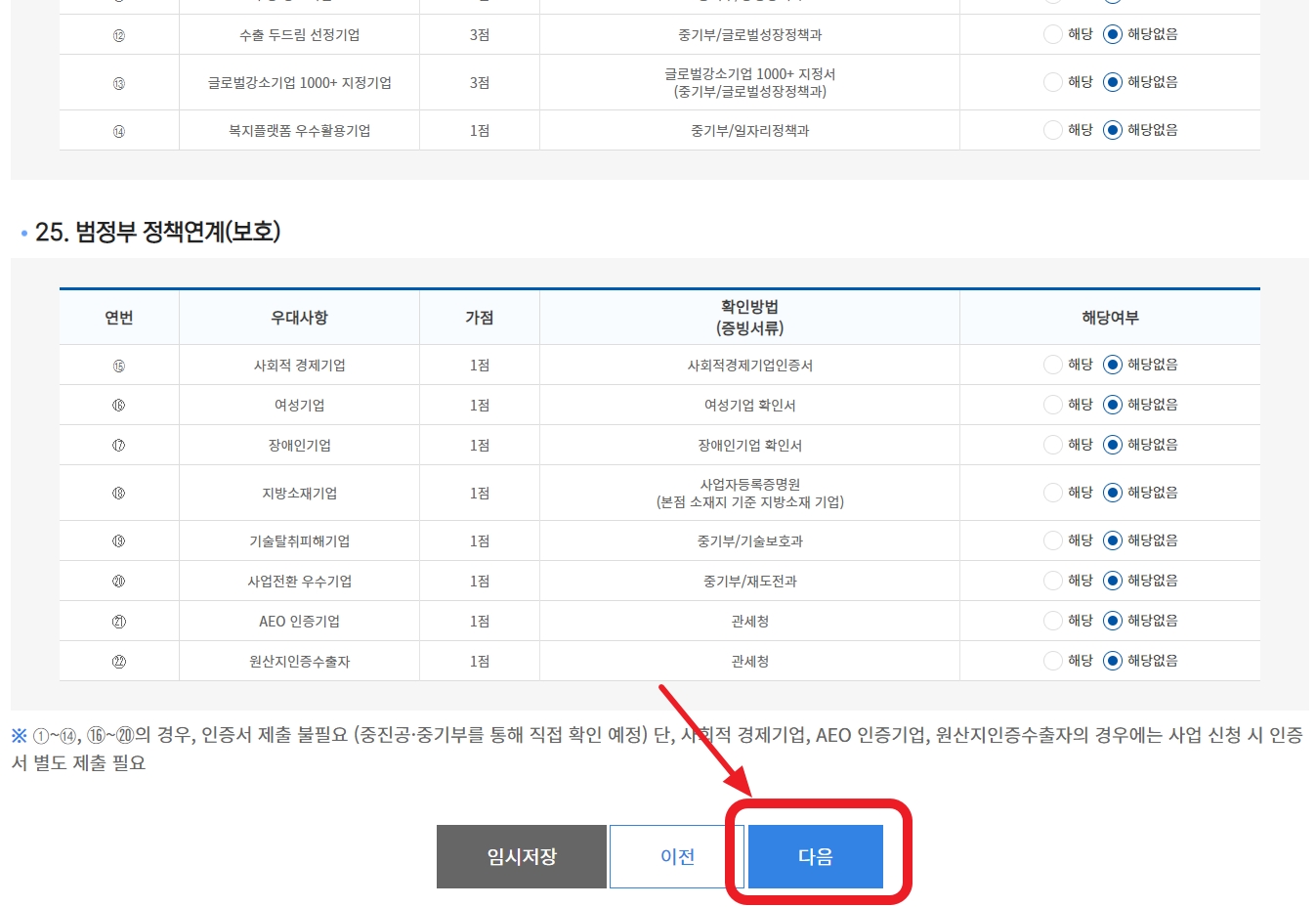The image size is (1316, 907).
Task: Click the 사회적경제기업인증서 cell
Action: pos(749,366)
